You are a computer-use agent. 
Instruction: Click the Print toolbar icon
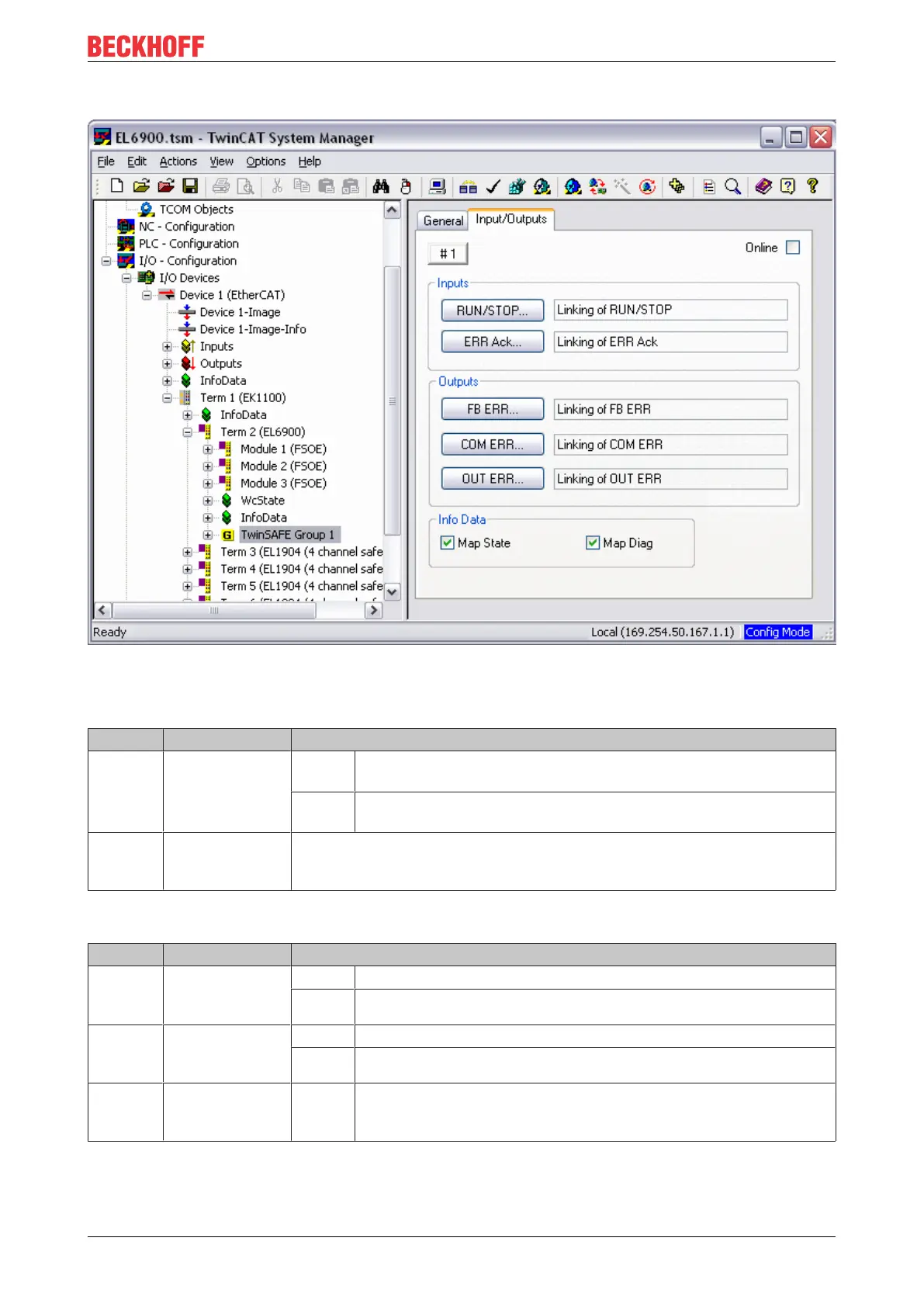[221, 185]
